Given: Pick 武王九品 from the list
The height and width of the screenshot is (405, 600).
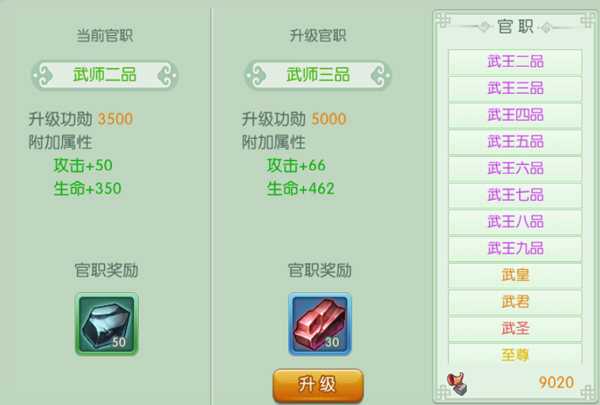Looking at the screenshot, I should (515, 249).
